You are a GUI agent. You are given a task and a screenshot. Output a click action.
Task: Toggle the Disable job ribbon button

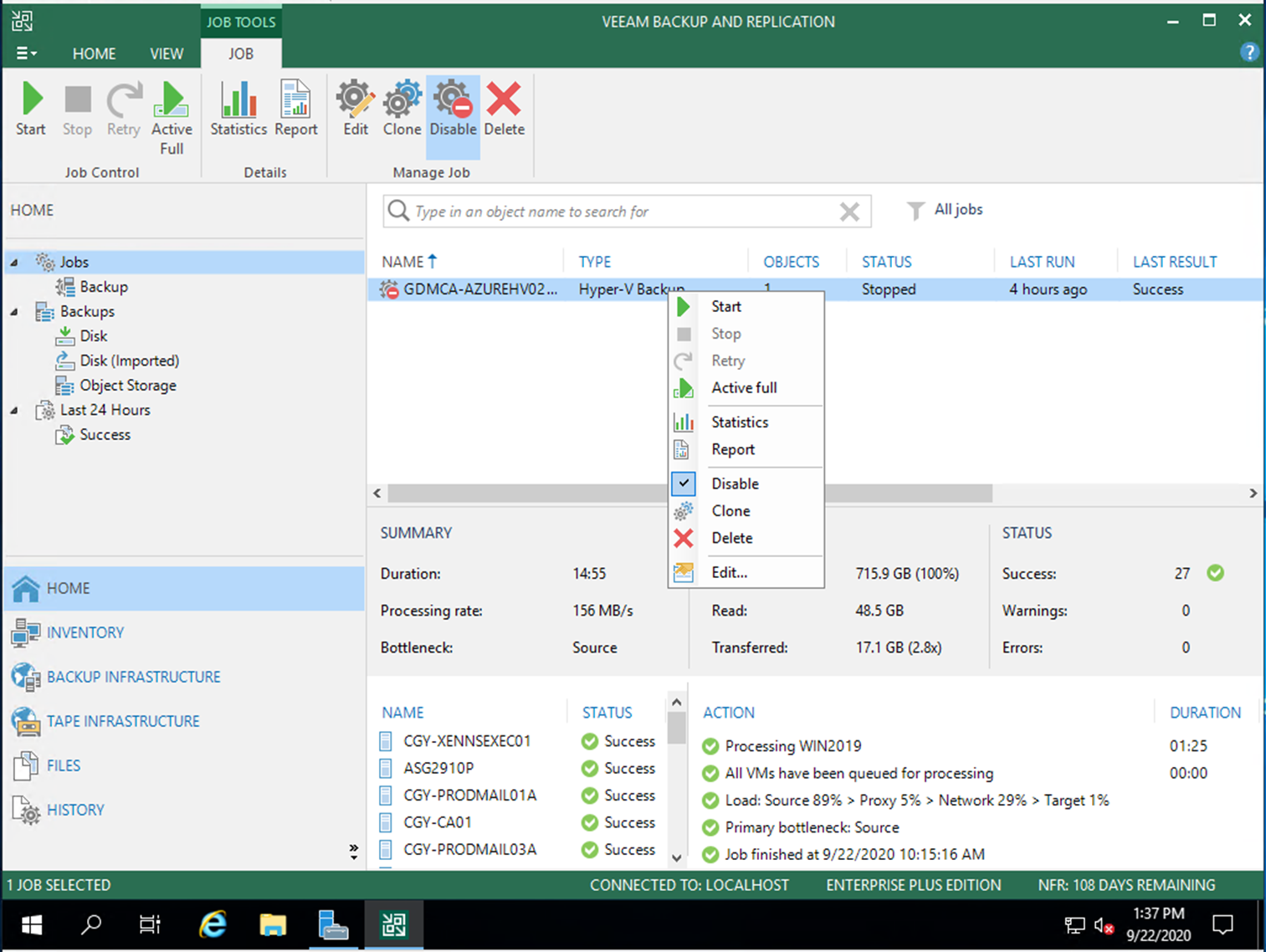(453, 115)
